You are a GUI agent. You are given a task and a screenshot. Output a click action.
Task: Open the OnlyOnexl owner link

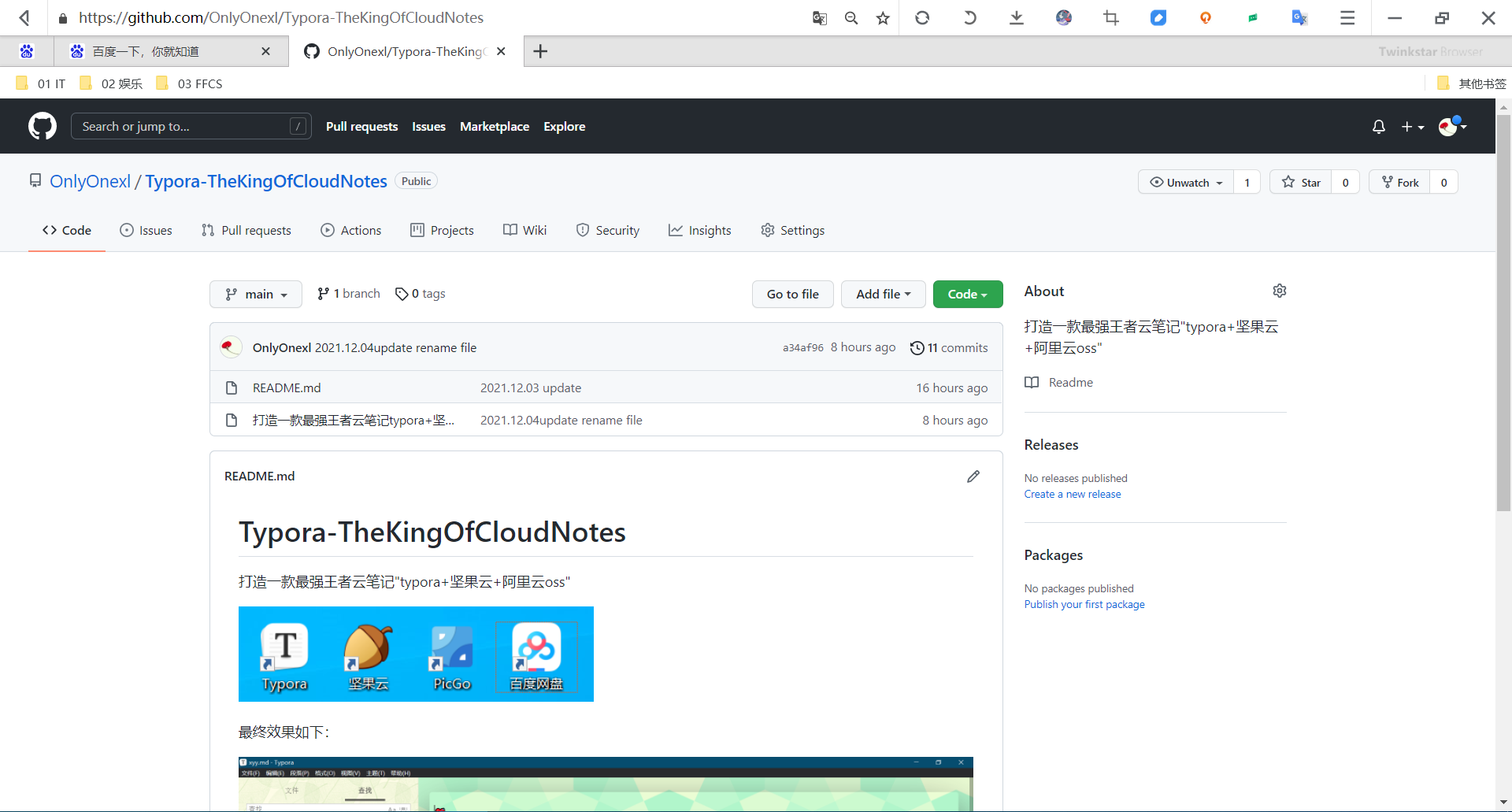(x=90, y=181)
